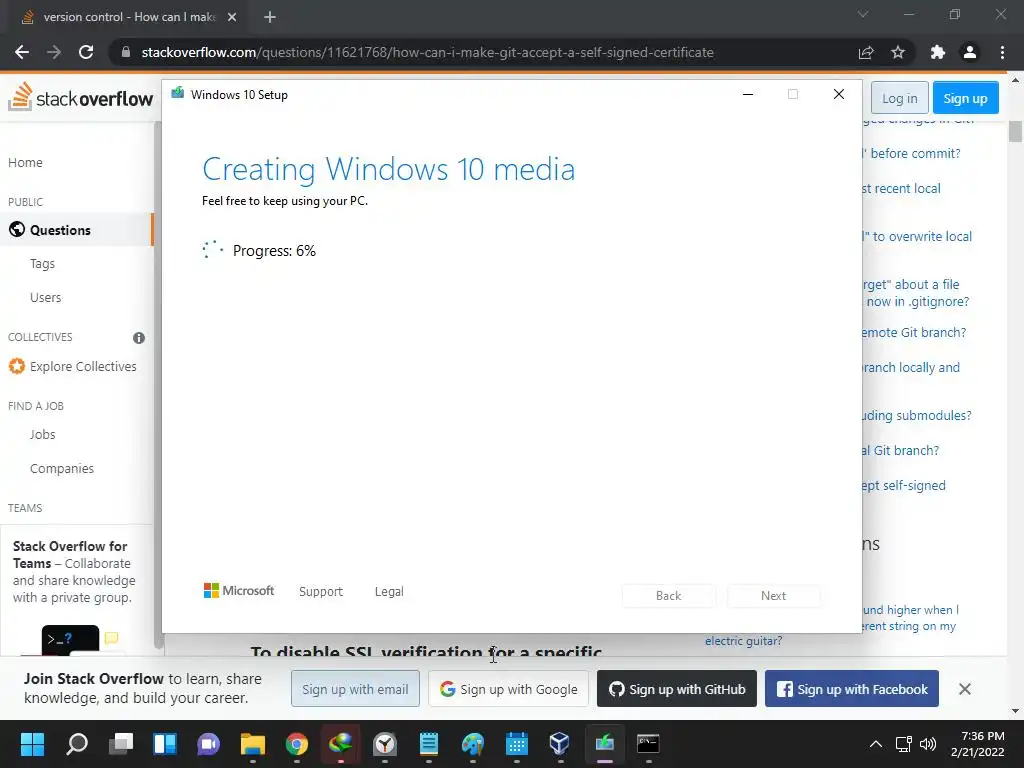1024x768 pixels.
Task: Open the Command Prompt taskbar icon
Action: pos(648,743)
